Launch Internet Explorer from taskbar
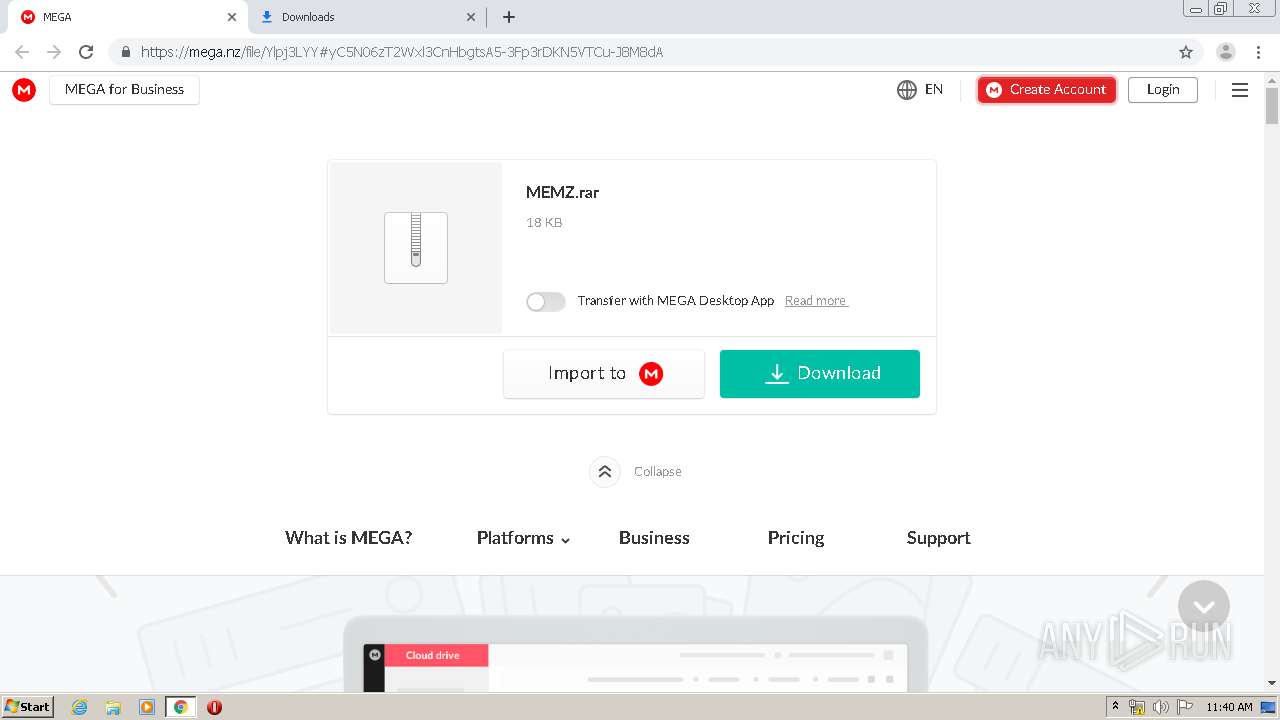 click(80, 707)
